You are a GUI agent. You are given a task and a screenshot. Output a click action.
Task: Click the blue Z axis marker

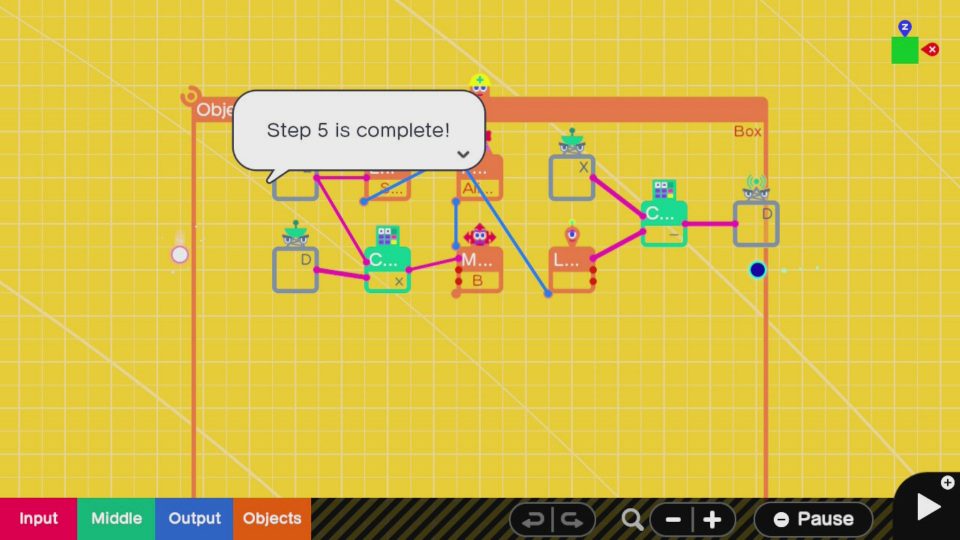coord(905,27)
